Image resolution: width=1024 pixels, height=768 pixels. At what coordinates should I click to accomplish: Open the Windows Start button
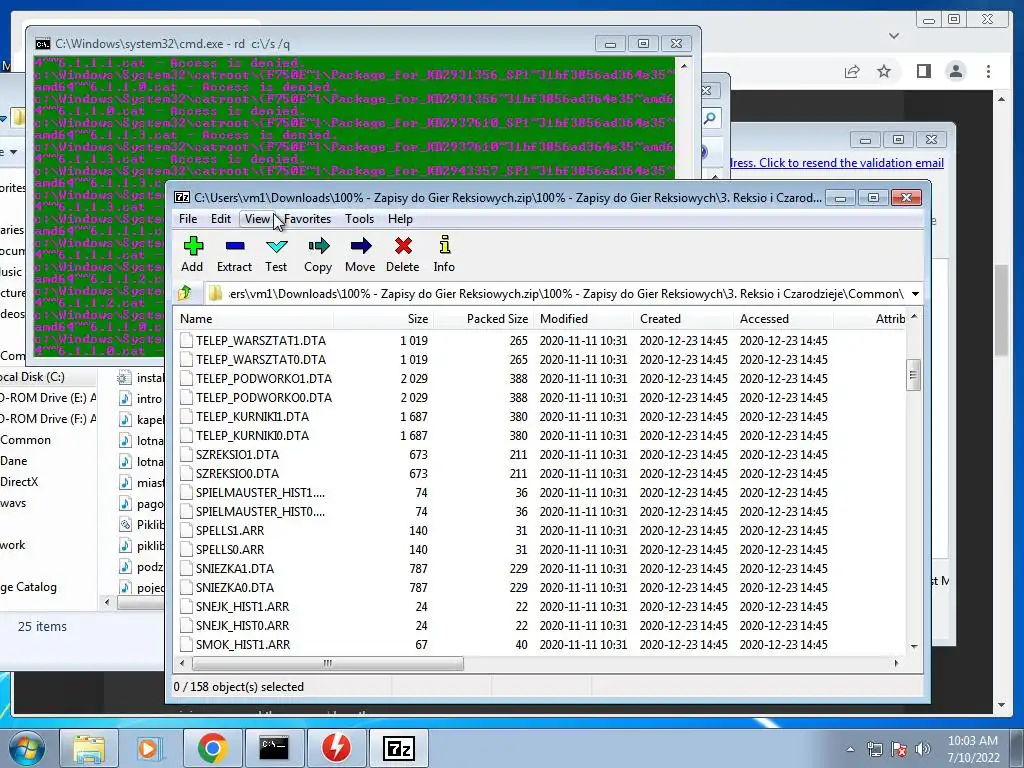[x=26, y=748]
